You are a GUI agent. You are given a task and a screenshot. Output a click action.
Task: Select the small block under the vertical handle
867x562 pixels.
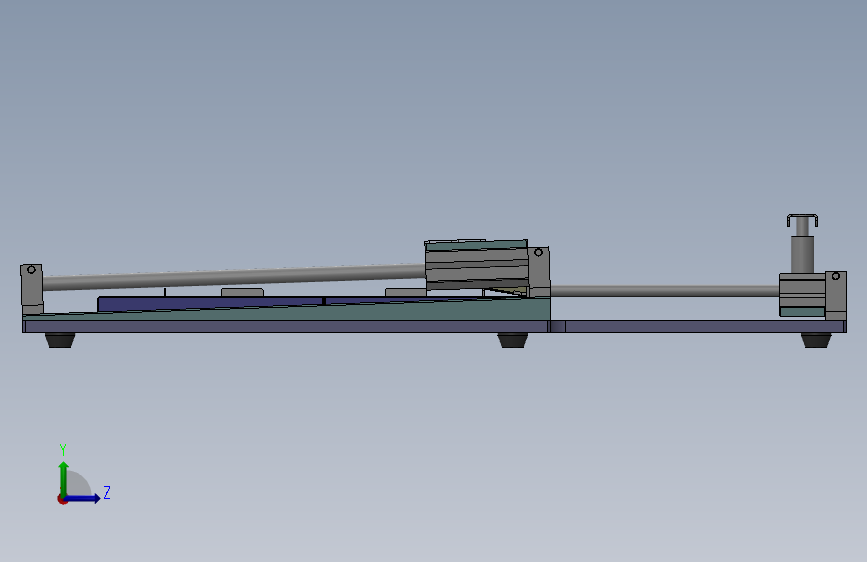click(802, 294)
